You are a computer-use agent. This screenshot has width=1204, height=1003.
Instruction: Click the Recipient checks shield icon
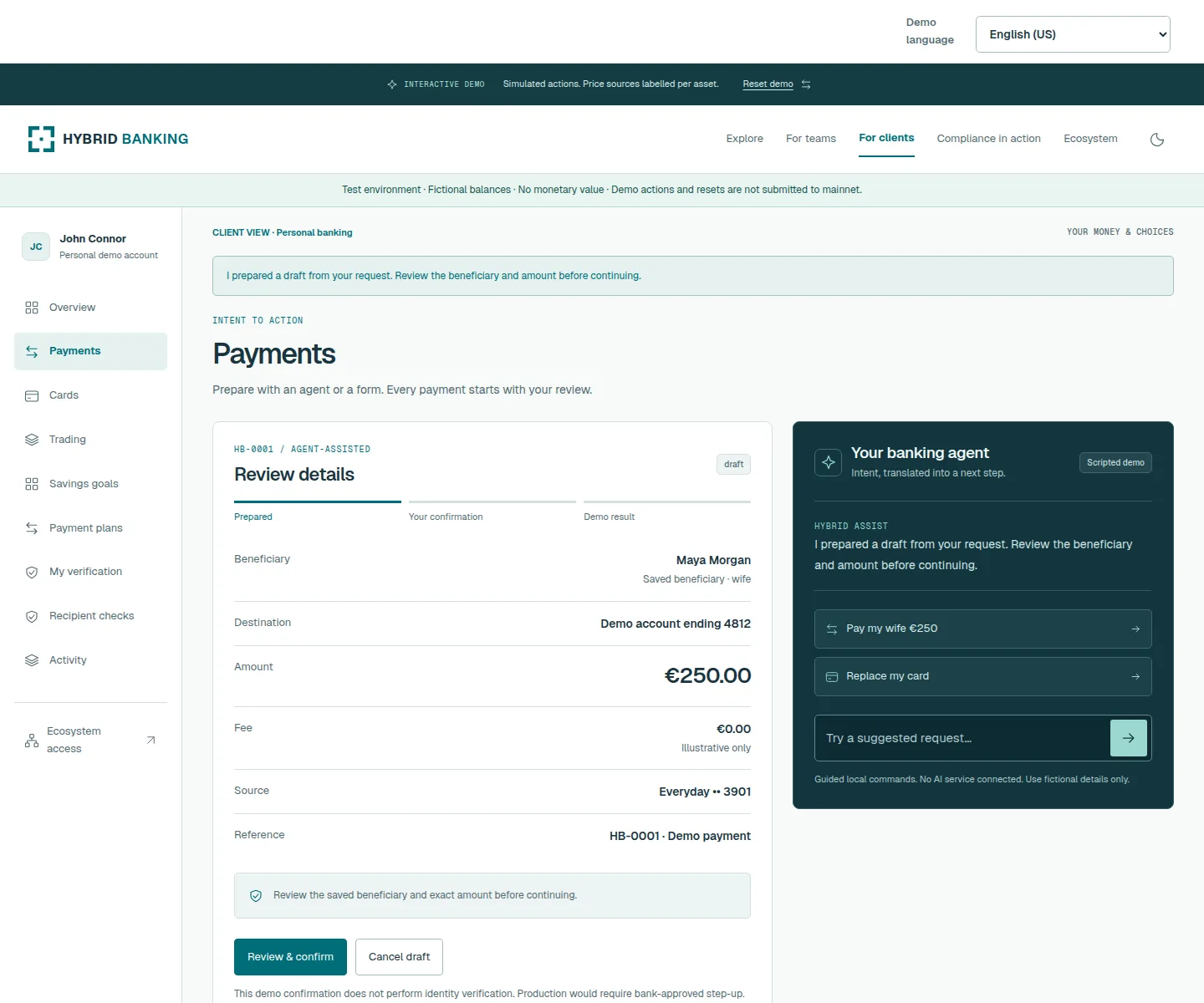click(x=32, y=617)
